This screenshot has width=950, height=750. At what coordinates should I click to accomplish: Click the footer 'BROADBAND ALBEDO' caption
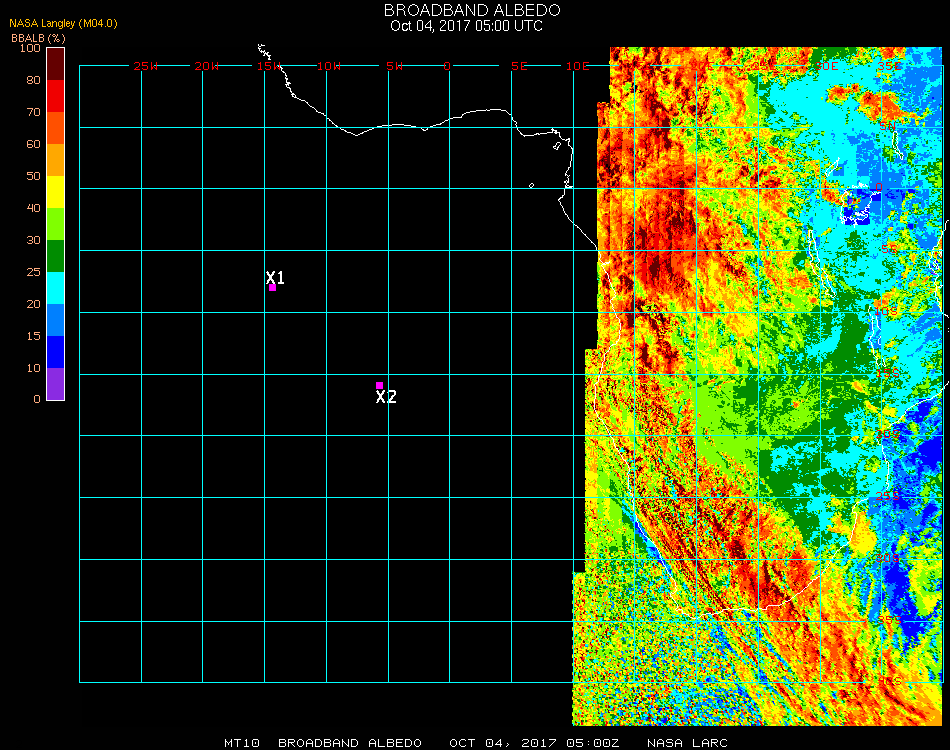pos(350,743)
